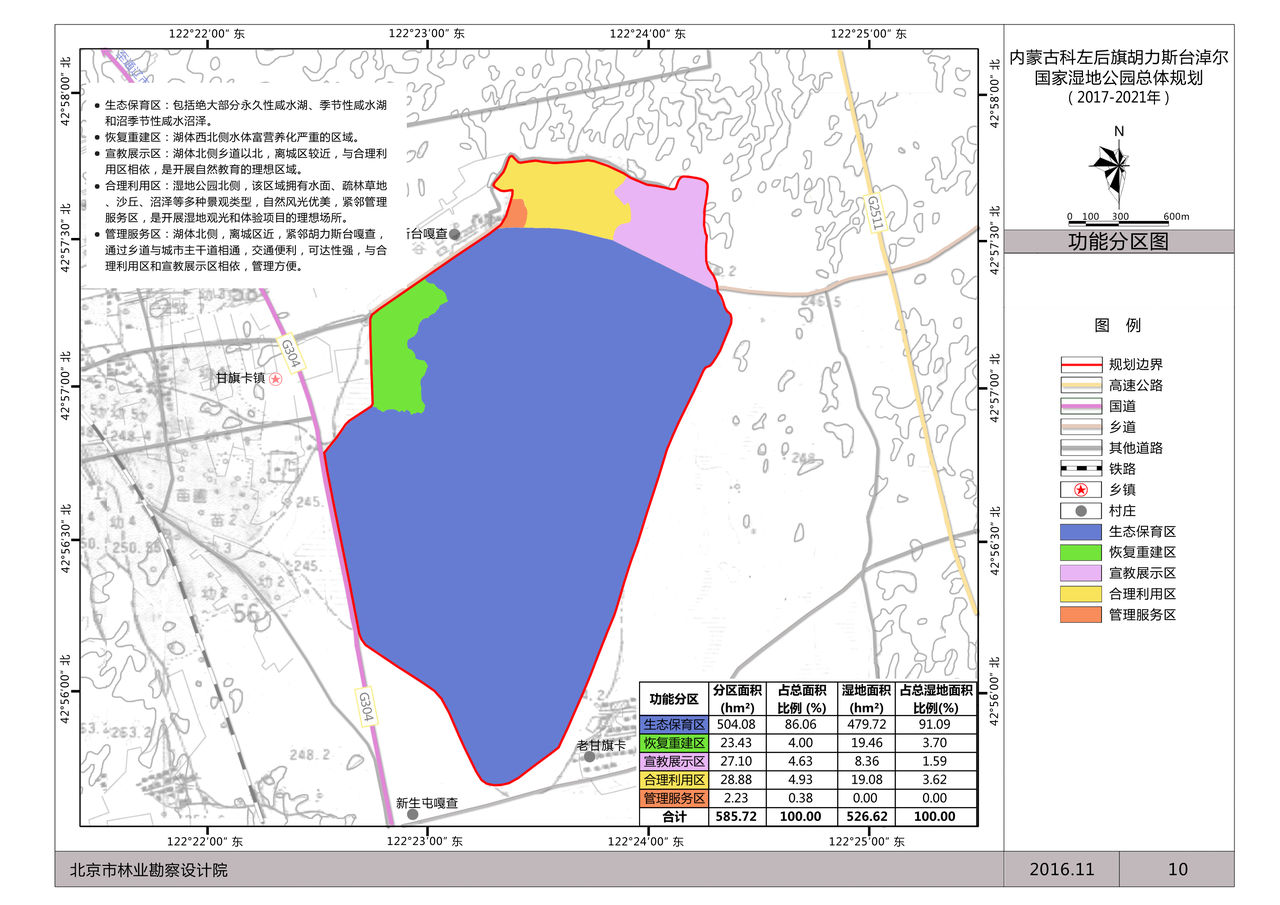Screen dimensions: 1280x905
Task: Click table cell value 2.23
Action: coord(737,798)
